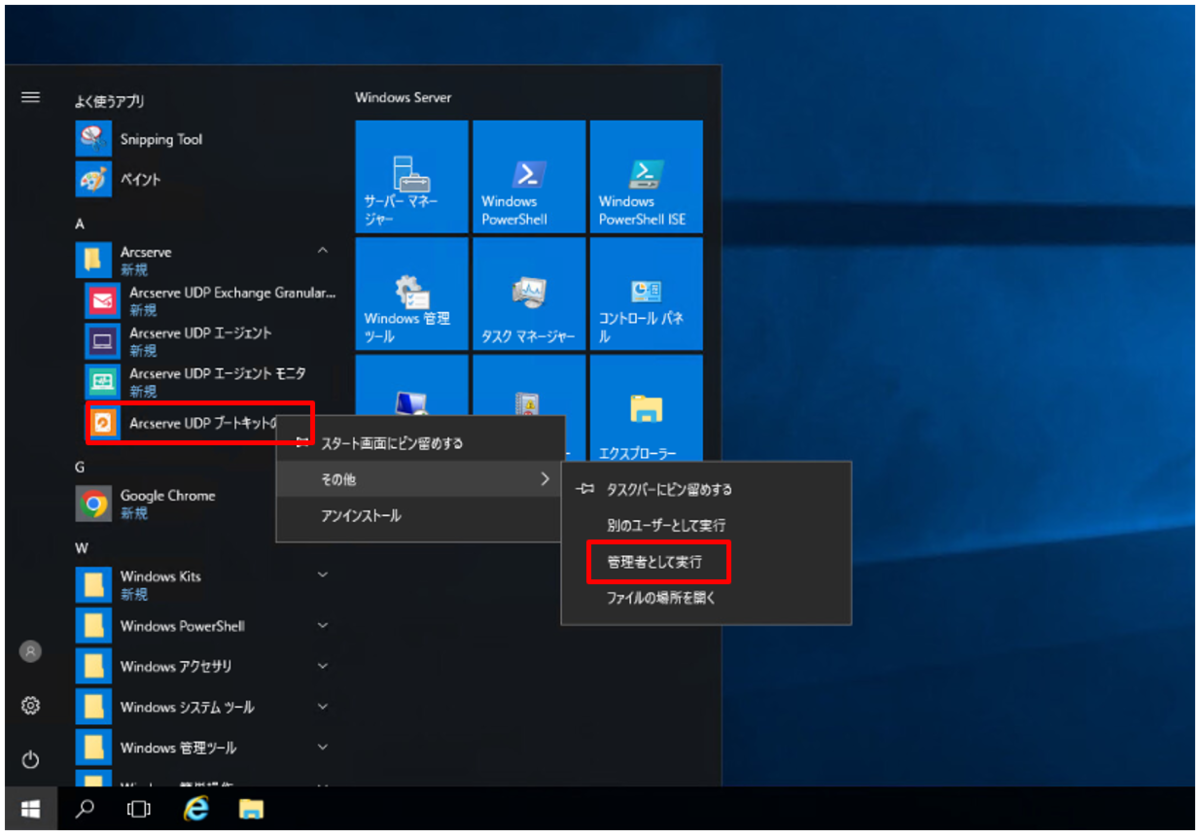
Task: Choose アンインストール from the context menu
Action: coord(420,516)
